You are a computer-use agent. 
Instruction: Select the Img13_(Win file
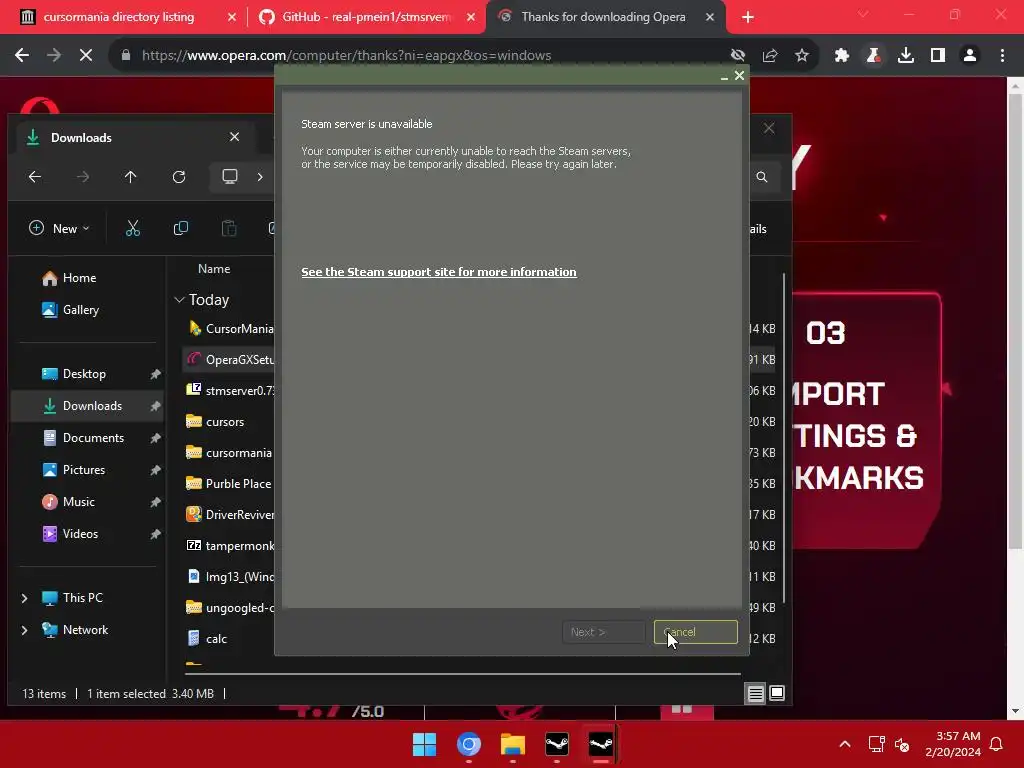(x=229, y=577)
